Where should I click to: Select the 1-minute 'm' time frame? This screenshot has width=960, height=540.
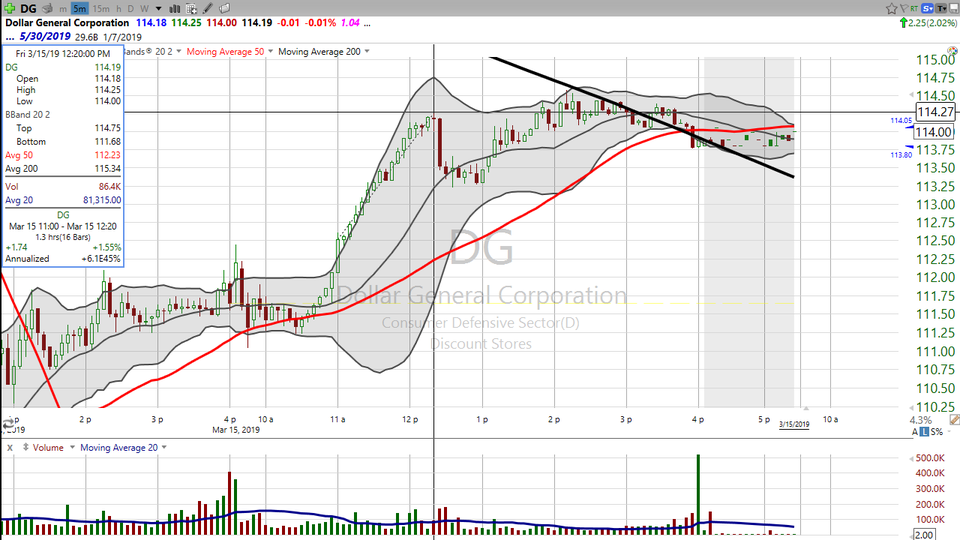click(x=64, y=9)
